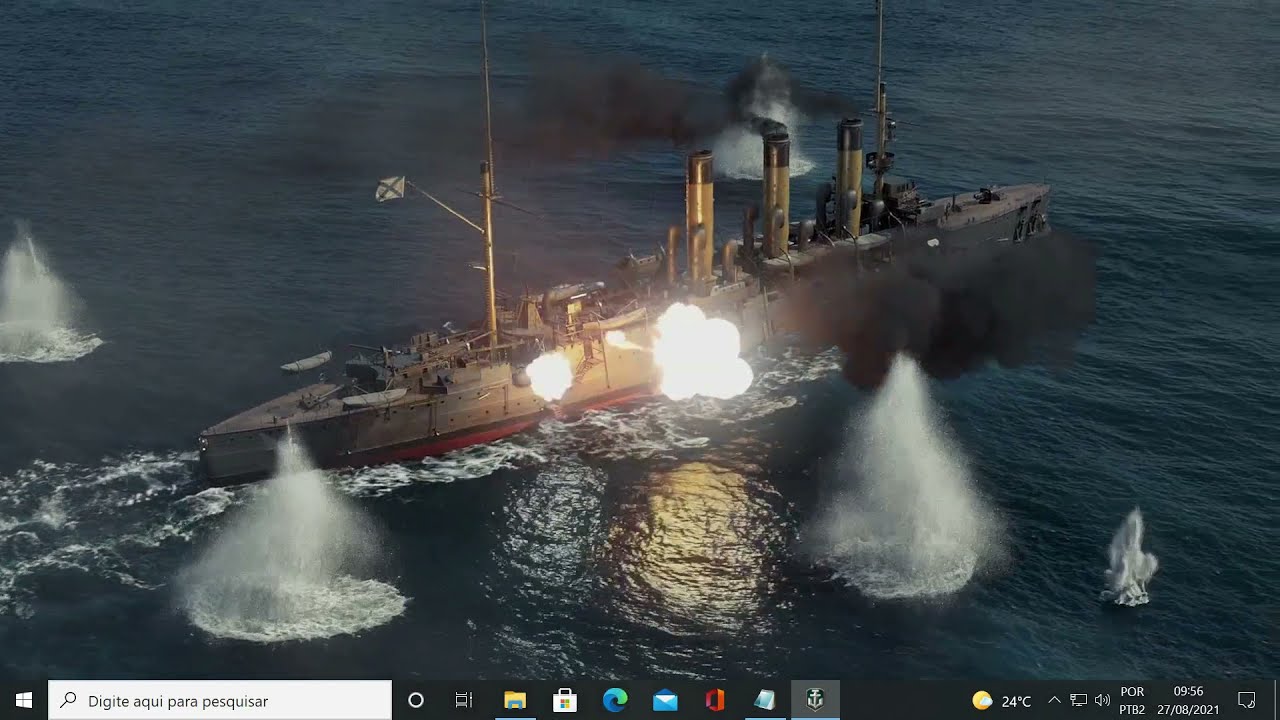Image resolution: width=1280 pixels, height=720 pixels.
Task: Open Cortana from the taskbar circle icon
Action: (x=416, y=700)
